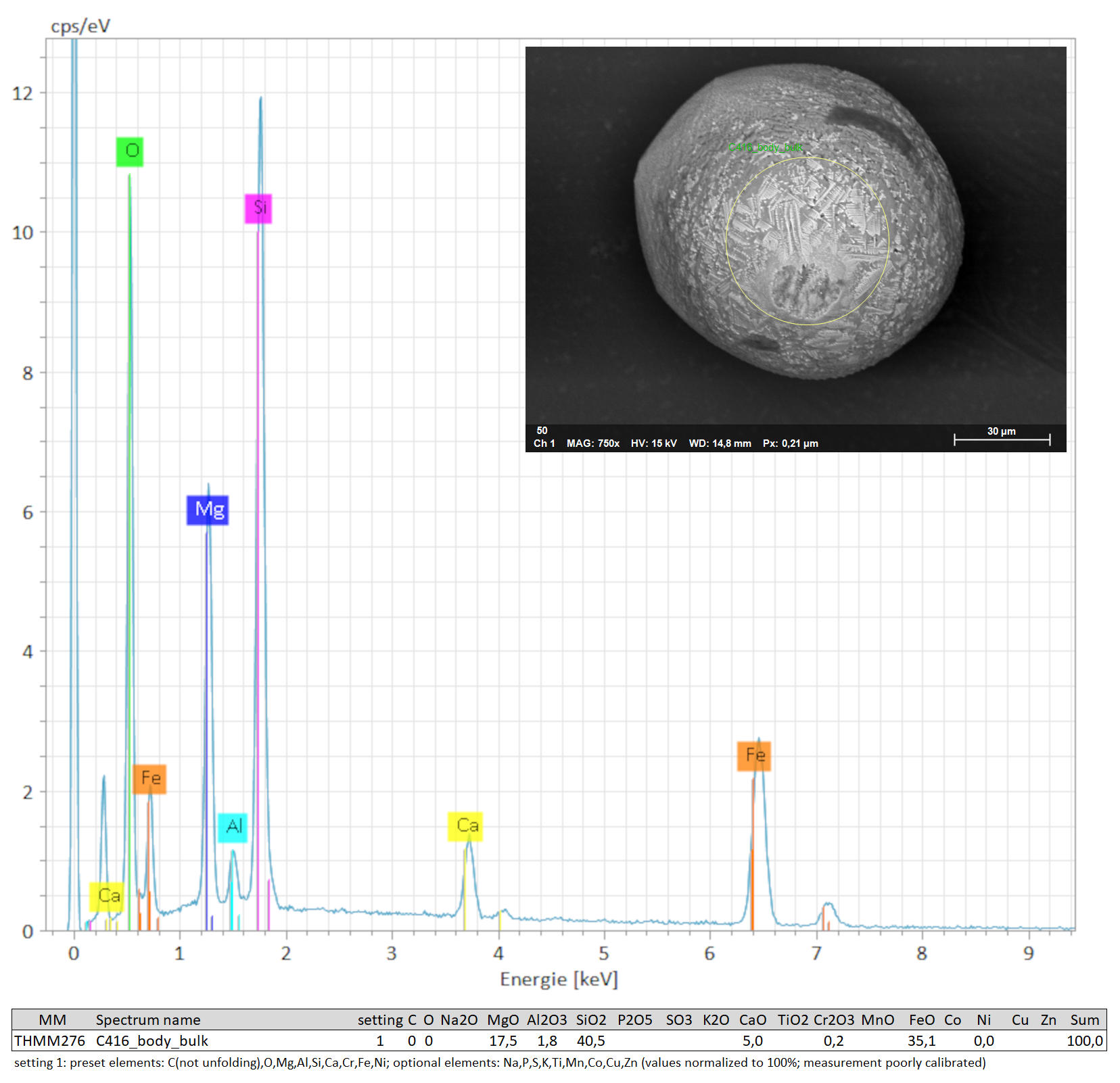Click the green C416_body_bulk annotation in the SEM image
The height and width of the screenshot is (1083, 1120).
pos(765,147)
